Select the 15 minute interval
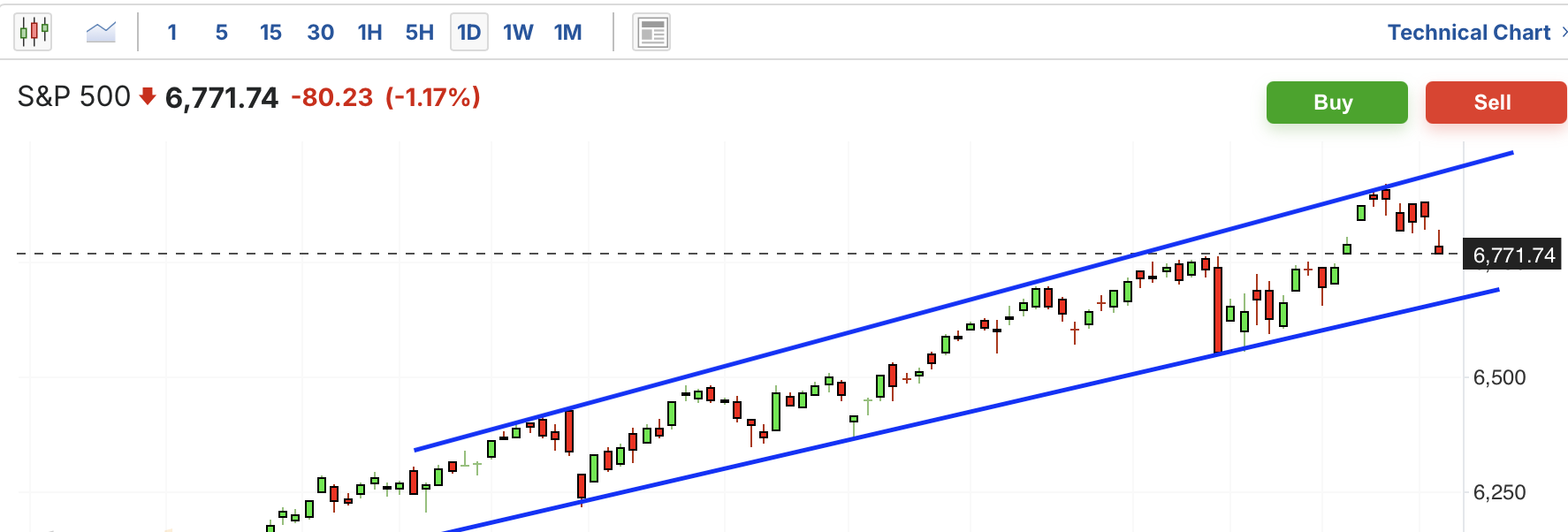The image size is (1568, 532). pyautogui.click(x=270, y=33)
